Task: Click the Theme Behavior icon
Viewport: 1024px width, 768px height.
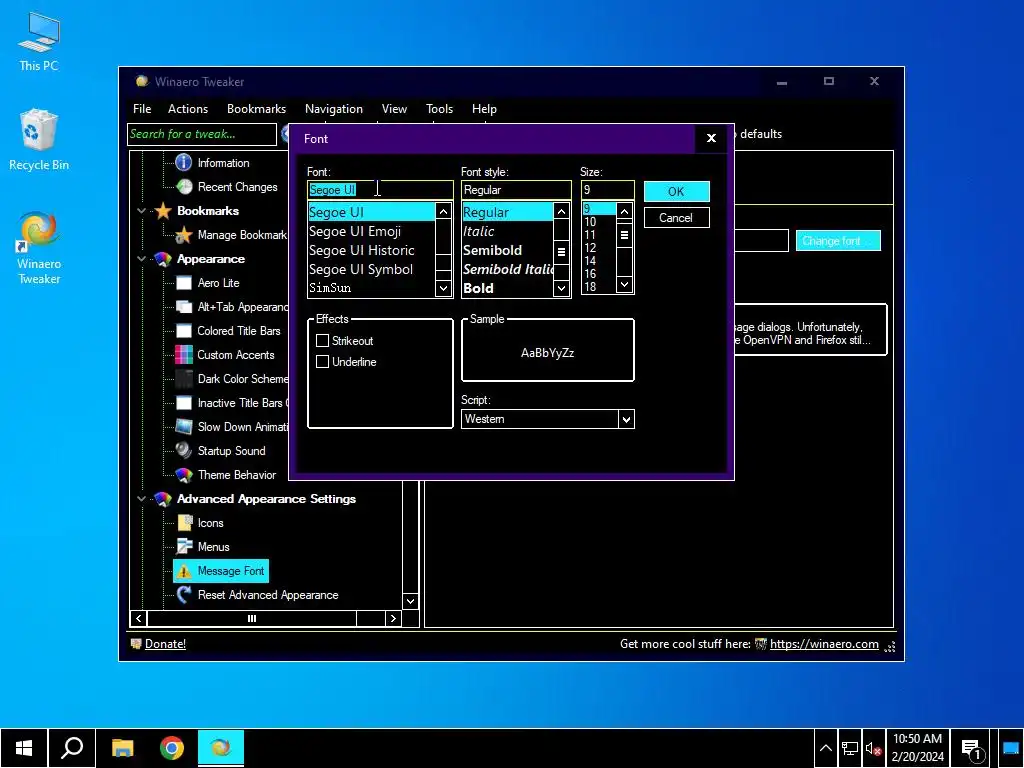Action: pyautogui.click(x=184, y=475)
